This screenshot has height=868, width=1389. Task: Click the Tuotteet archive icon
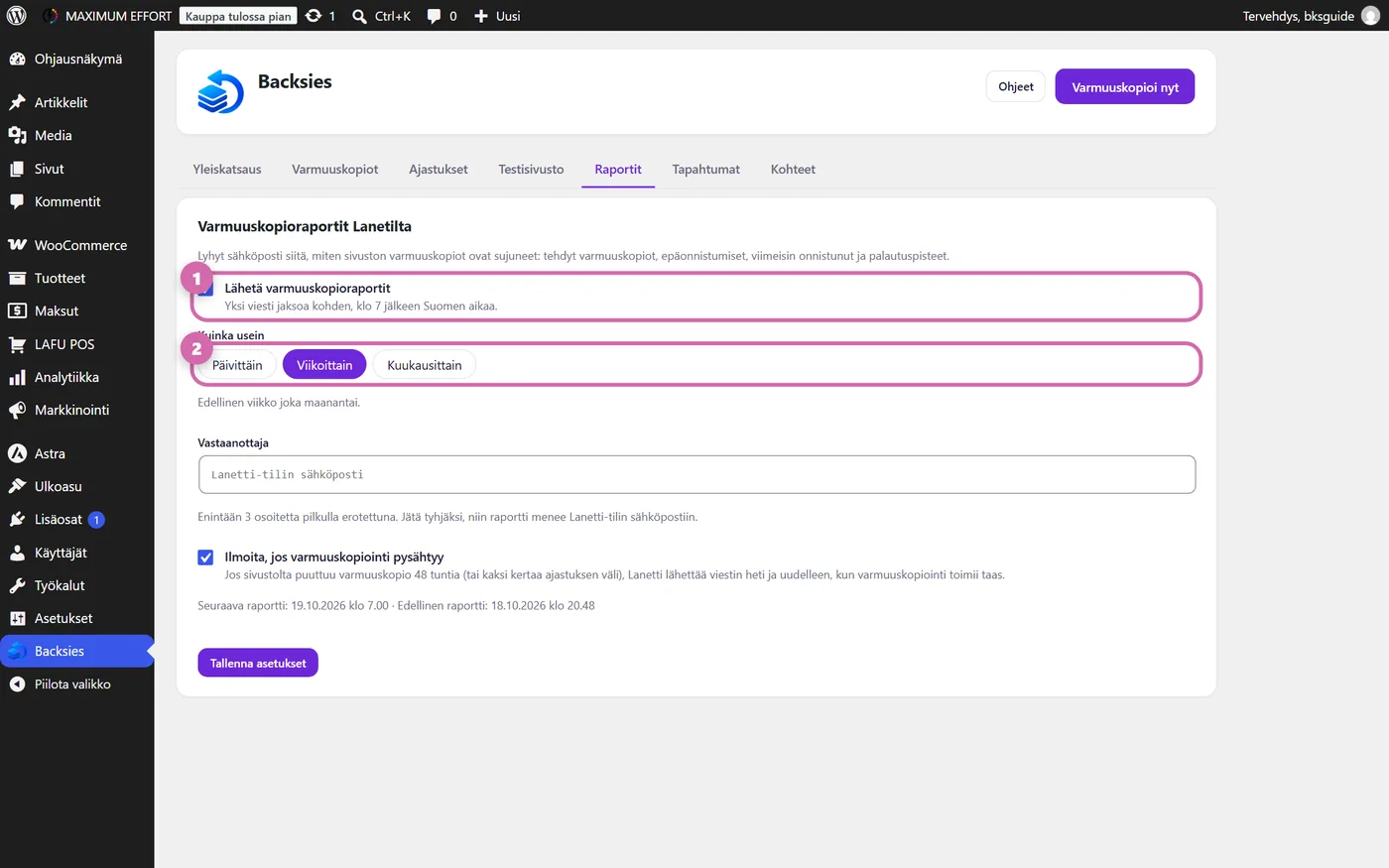(17, 279)
